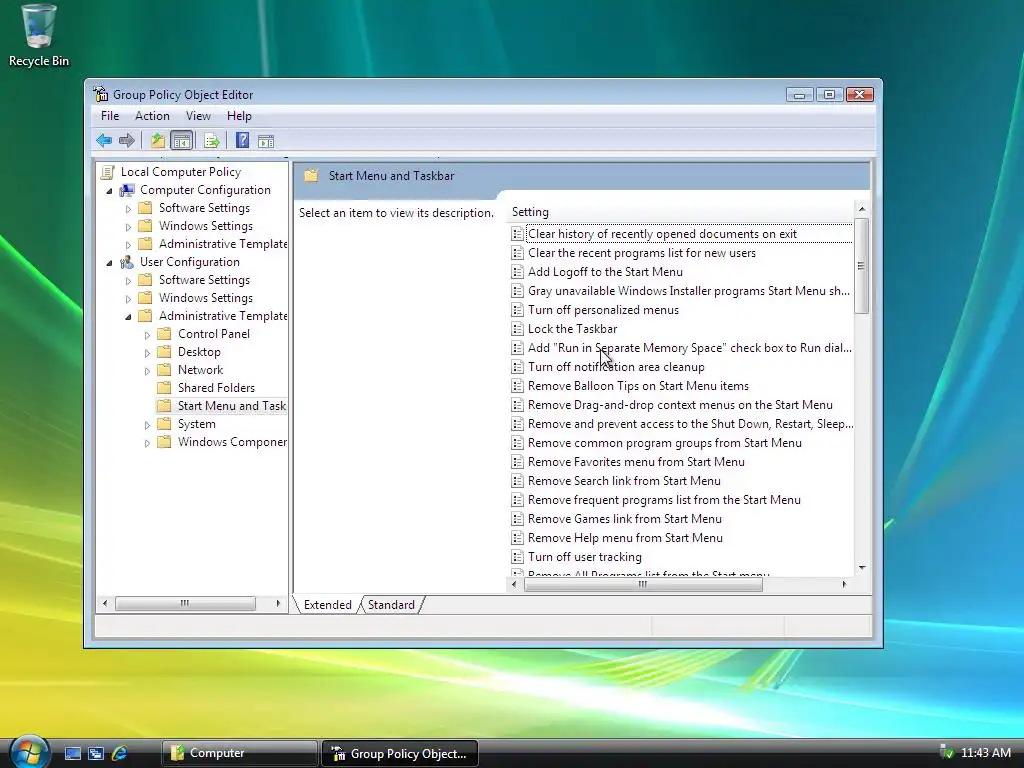Viewport: 1024px width, 768px height.
Task: Collapse Administrative Templates under User Configuration
Action: (x=128, y=317)
